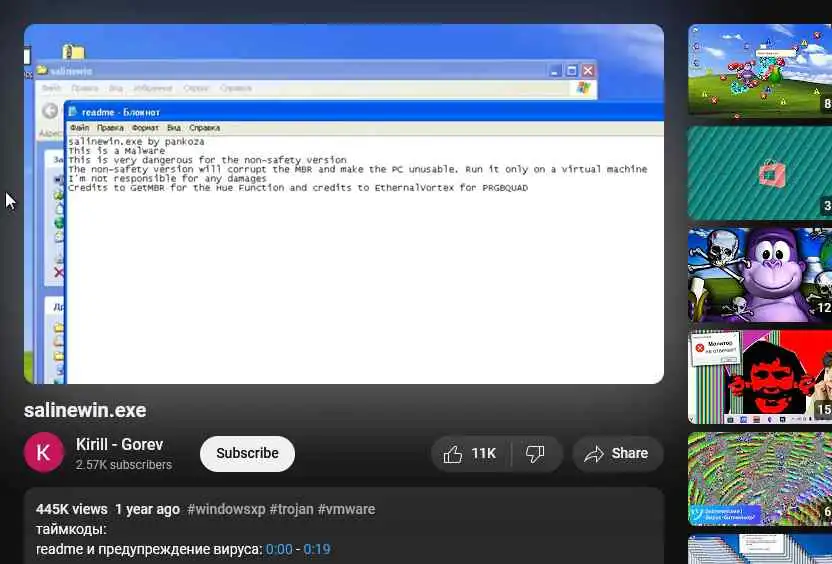
Task: Open the Правка menu in readme Notepad
Action: (x=110, y=128)
